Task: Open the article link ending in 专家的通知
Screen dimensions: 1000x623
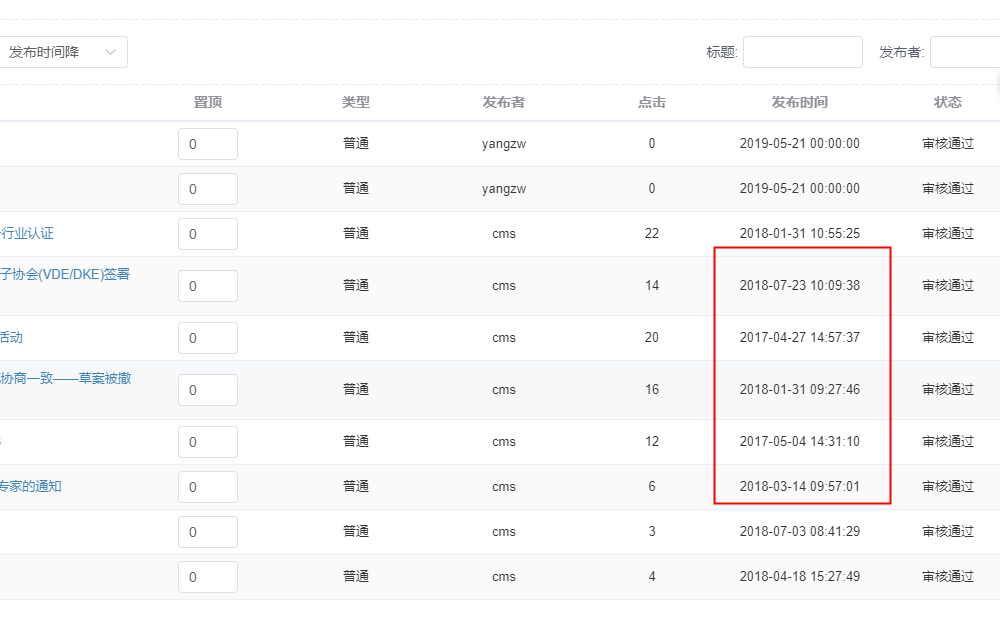Action: coord(31,486)
